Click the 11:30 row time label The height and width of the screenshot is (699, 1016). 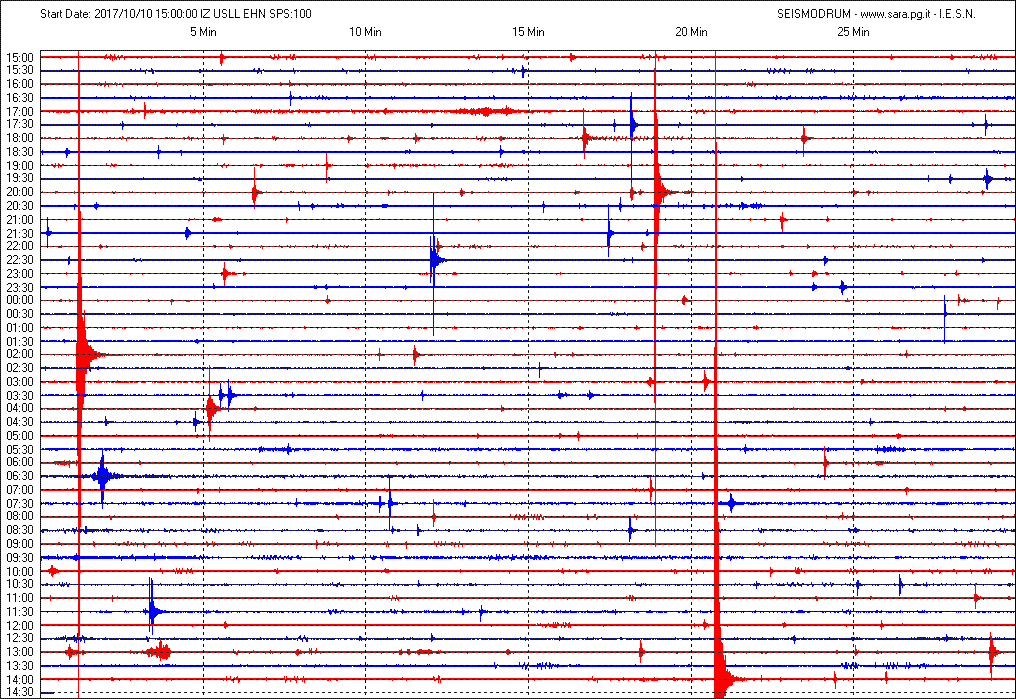tap(20, 612)
